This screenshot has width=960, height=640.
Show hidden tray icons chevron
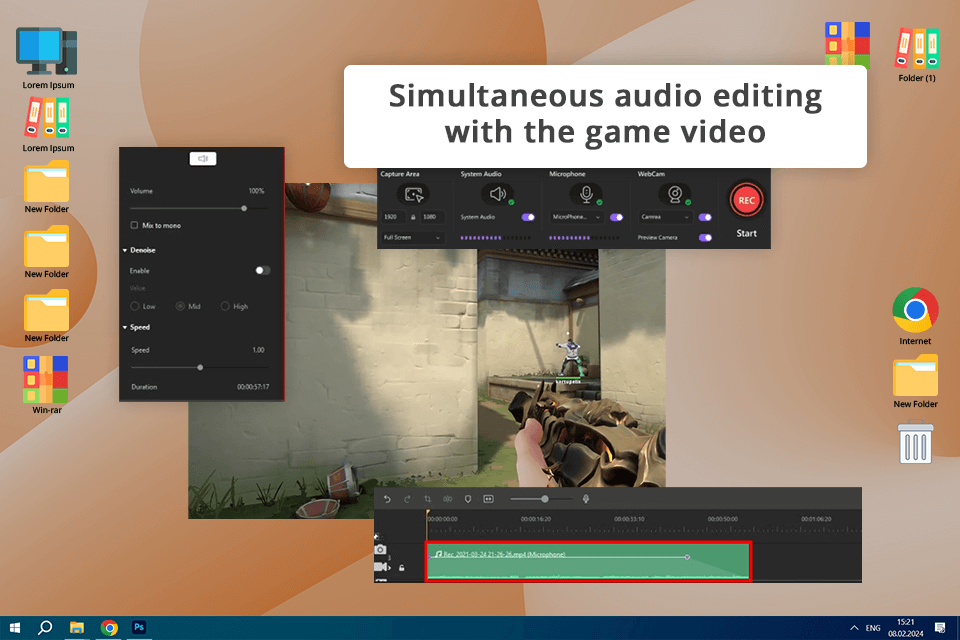(854, 628)
